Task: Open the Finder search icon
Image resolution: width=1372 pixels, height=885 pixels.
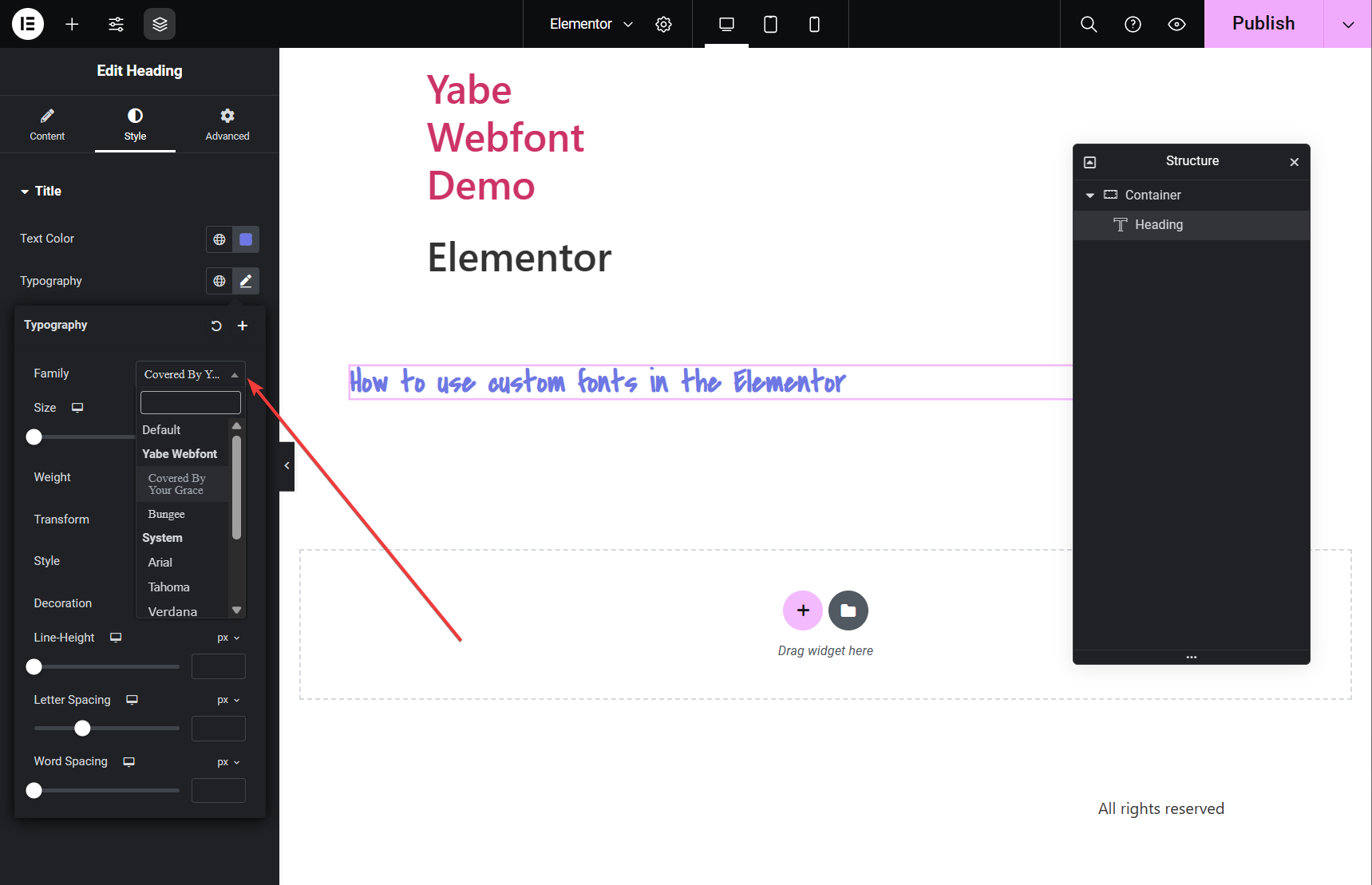Action: [1089, 24]
